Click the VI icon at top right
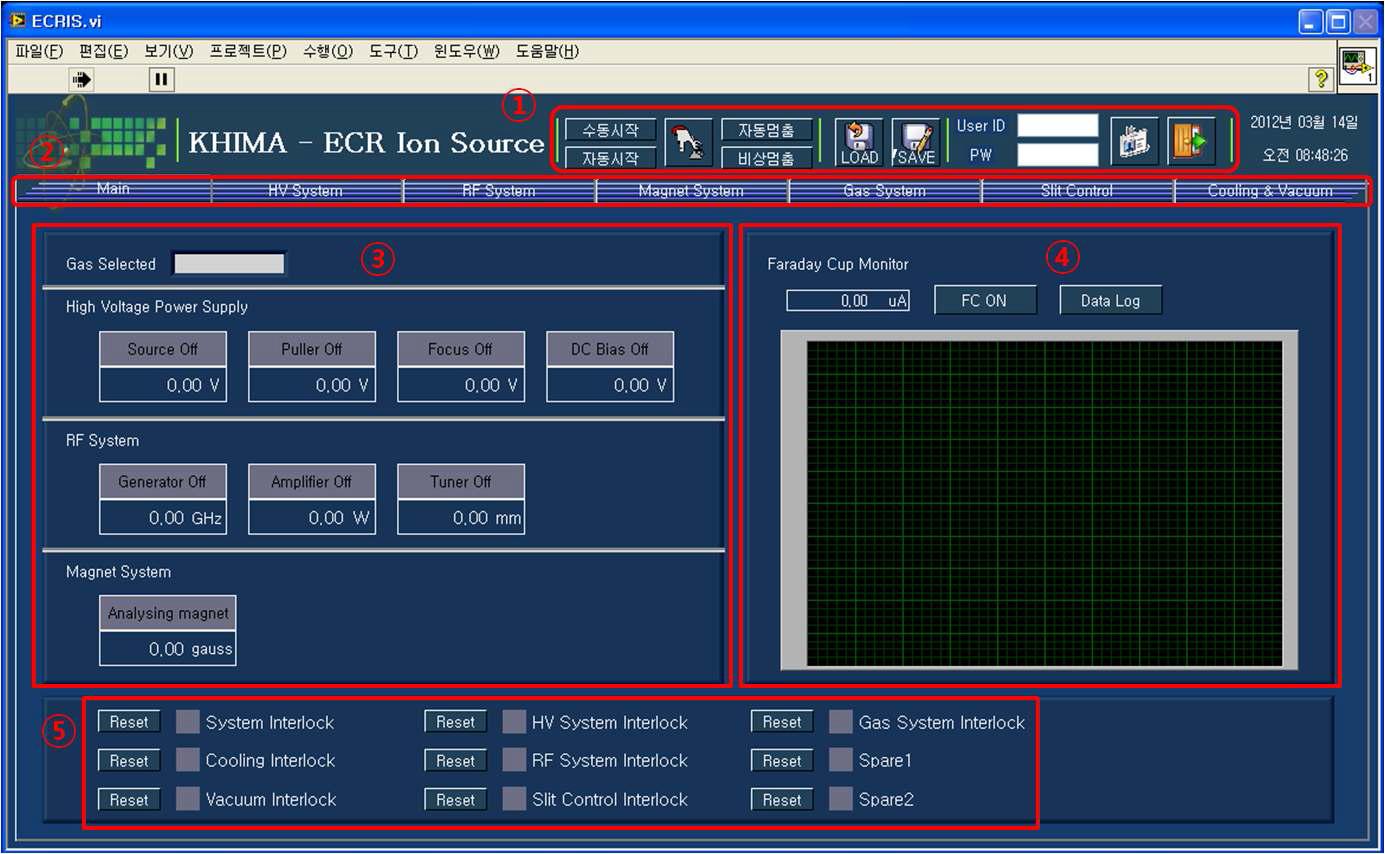Screen dimensions: 1385x854 [1358, 67]
